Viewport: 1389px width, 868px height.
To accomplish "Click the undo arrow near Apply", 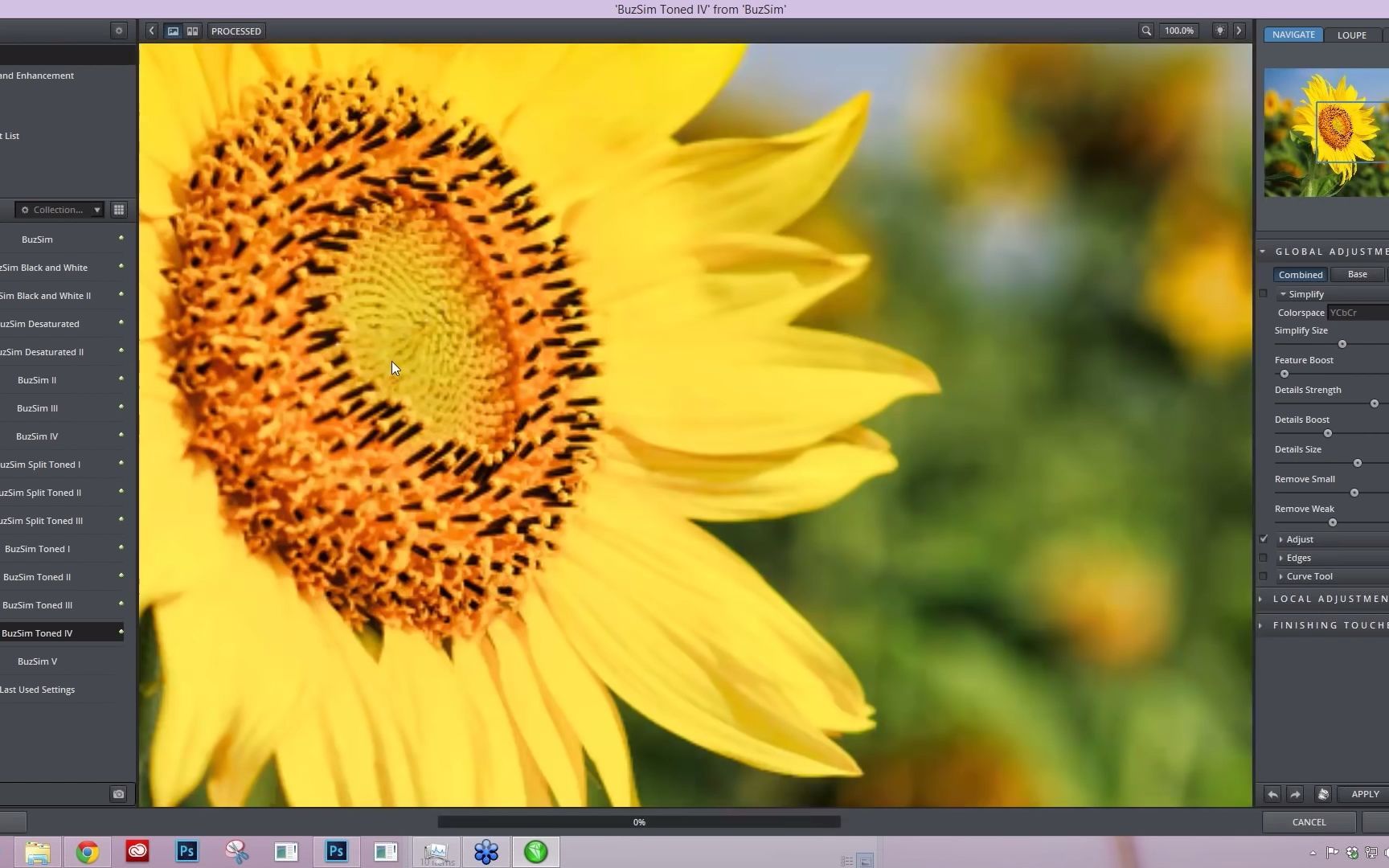I will click(1272, 794).
